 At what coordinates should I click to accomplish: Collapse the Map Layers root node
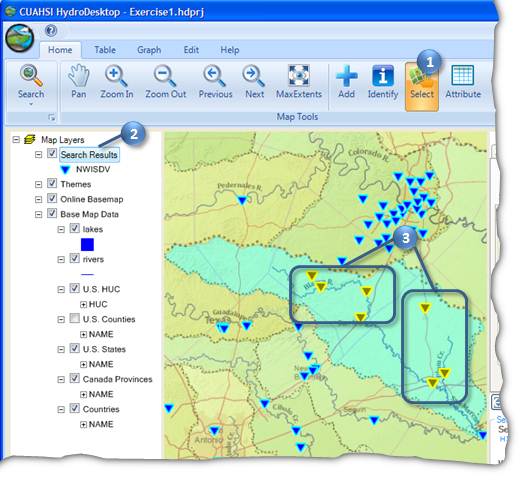16,140
